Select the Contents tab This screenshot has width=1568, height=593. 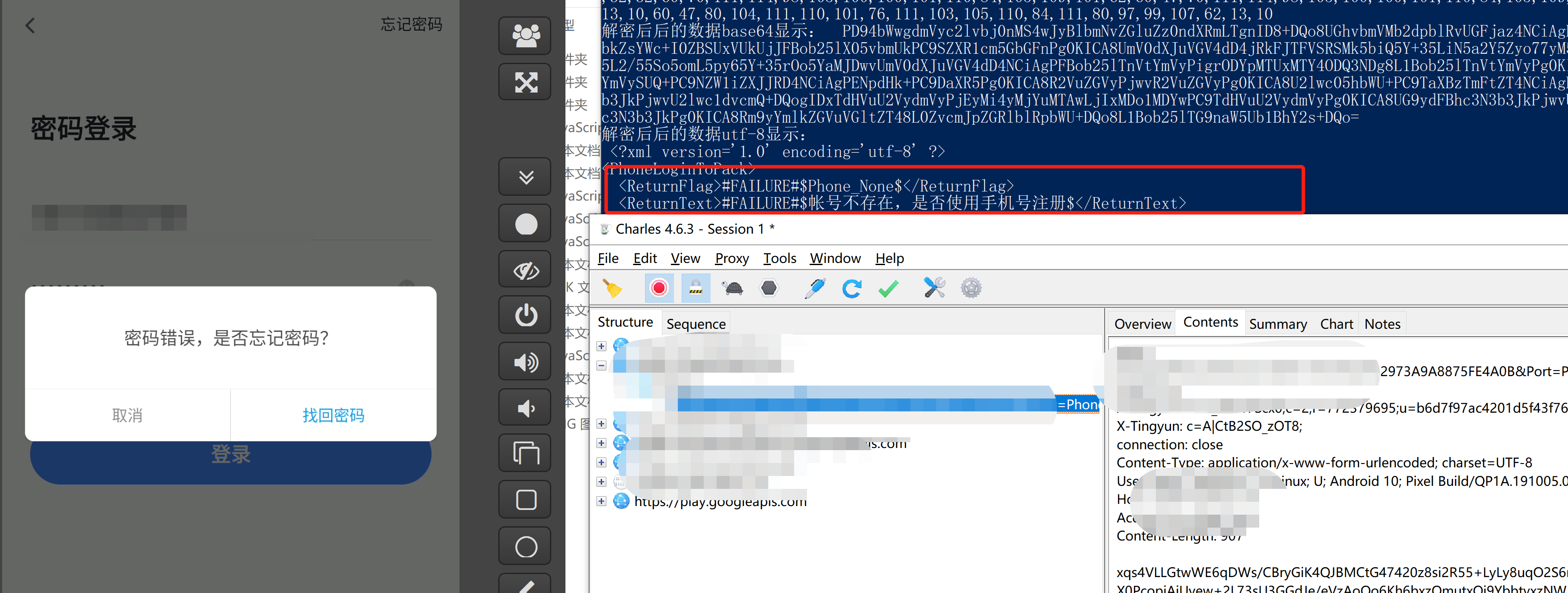coord(1210,322)
